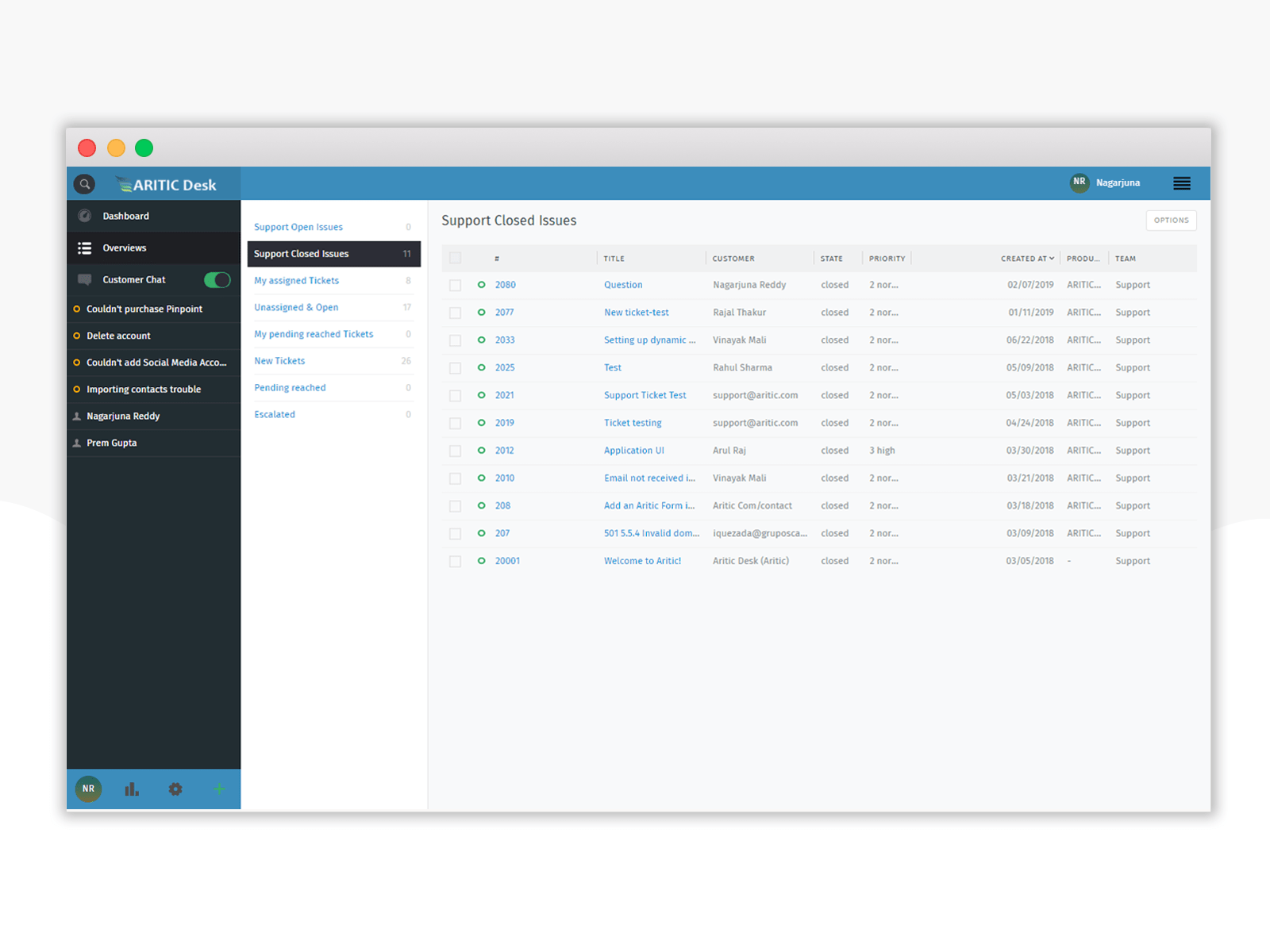Click the ARITIC Desk logo
1270x952 pixels.
coord(166,185)
